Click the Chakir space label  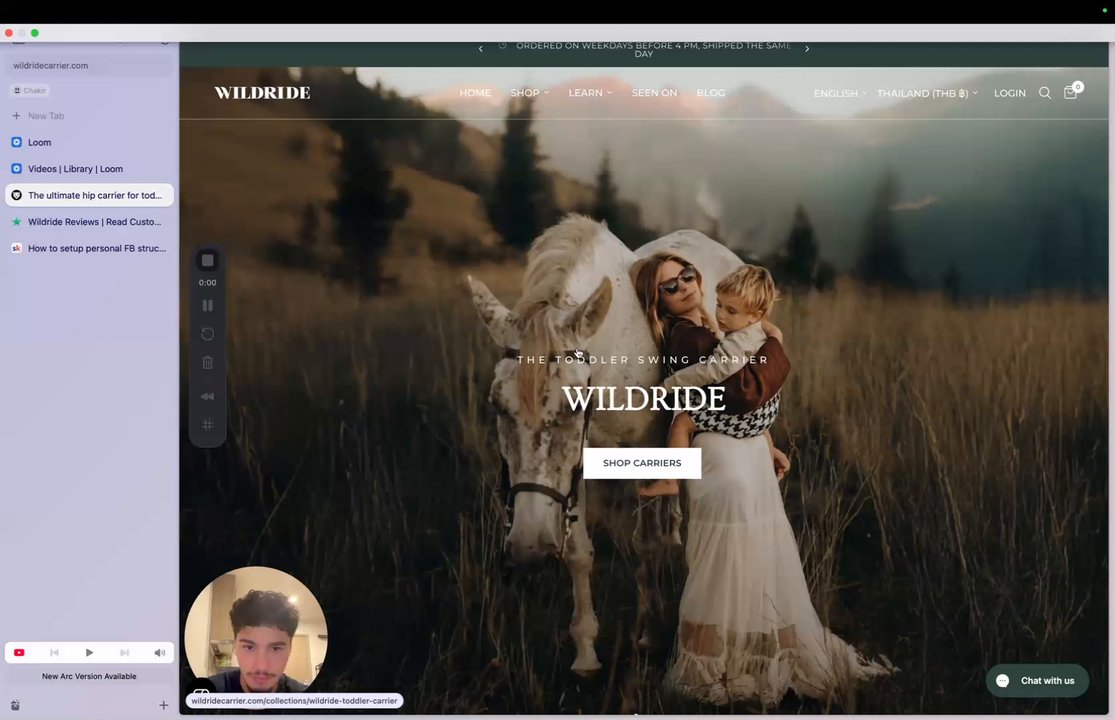[x=30, y=90]
